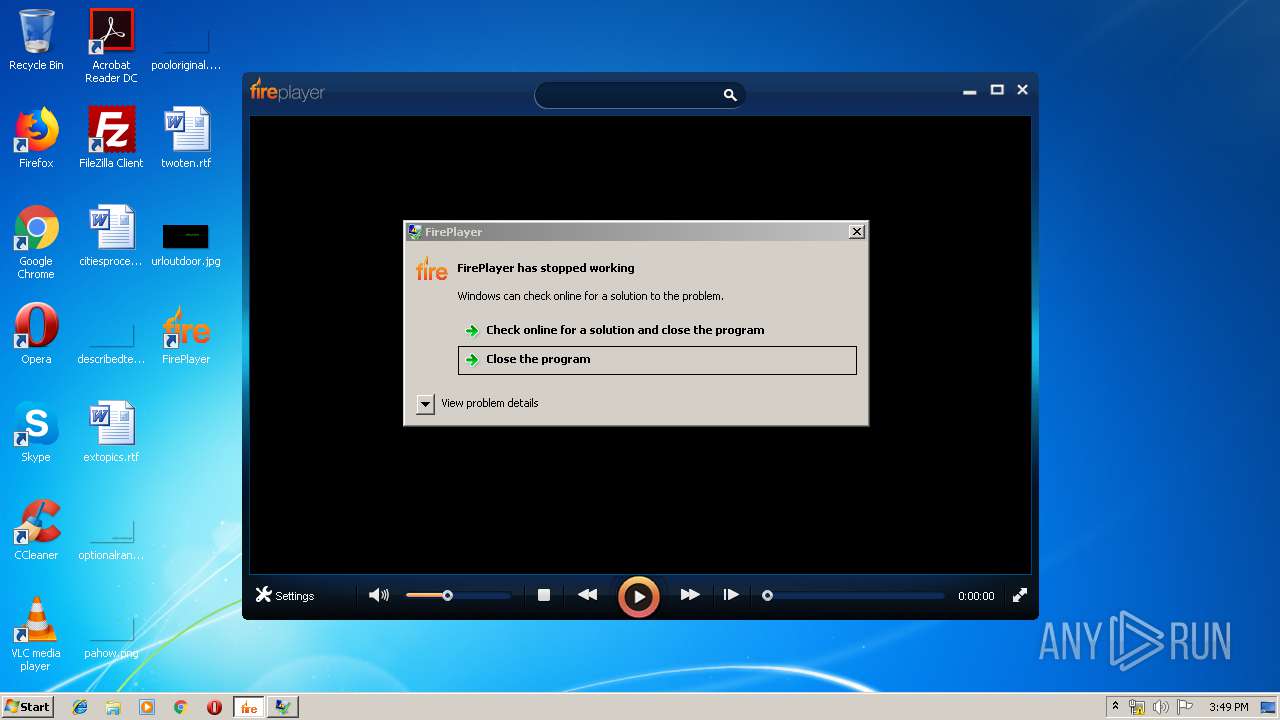The image size is (1280, 720).
Task: Open Windows Media Player from taskbar
Action: click(x=147, y=707)
